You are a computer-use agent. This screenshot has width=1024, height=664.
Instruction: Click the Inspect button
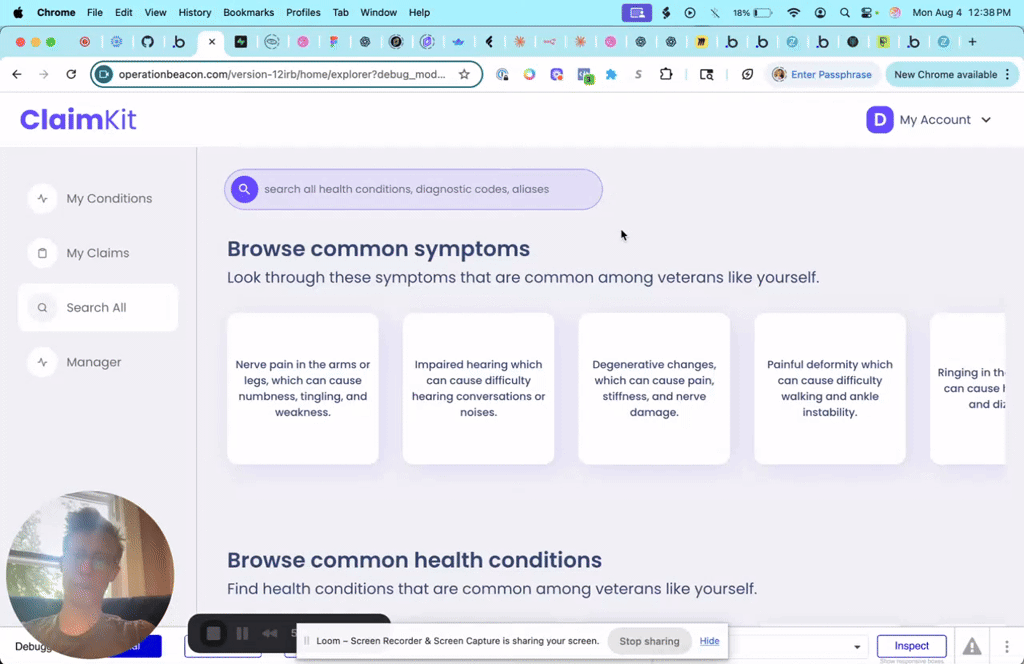pos(911,646)
